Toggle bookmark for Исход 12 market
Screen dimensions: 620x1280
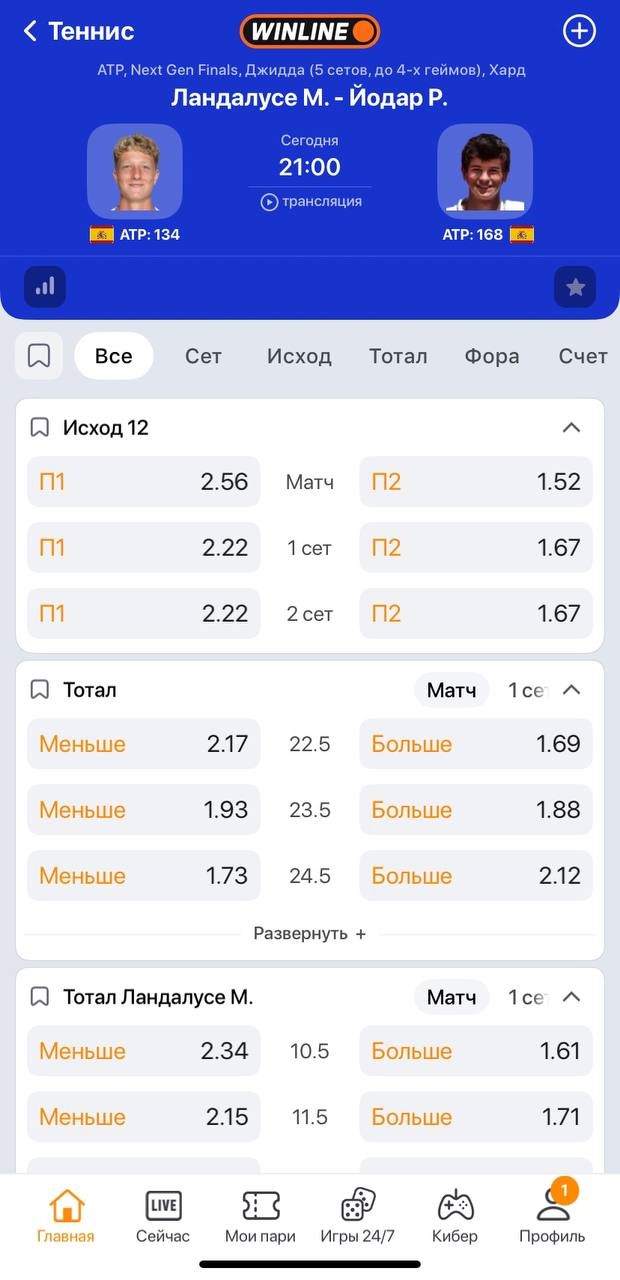coord(40,428)
